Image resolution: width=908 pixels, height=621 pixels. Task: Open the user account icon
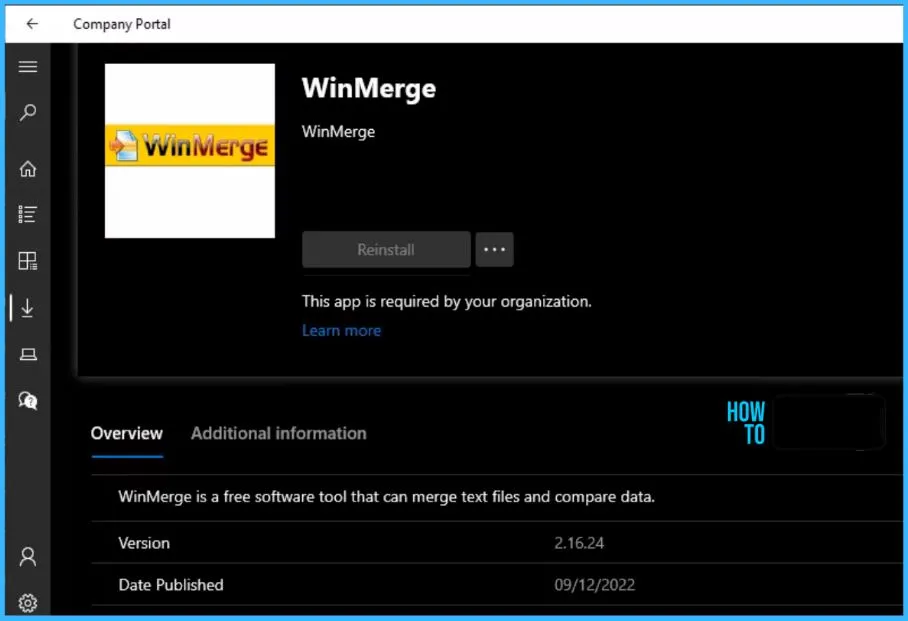point(28,557)
